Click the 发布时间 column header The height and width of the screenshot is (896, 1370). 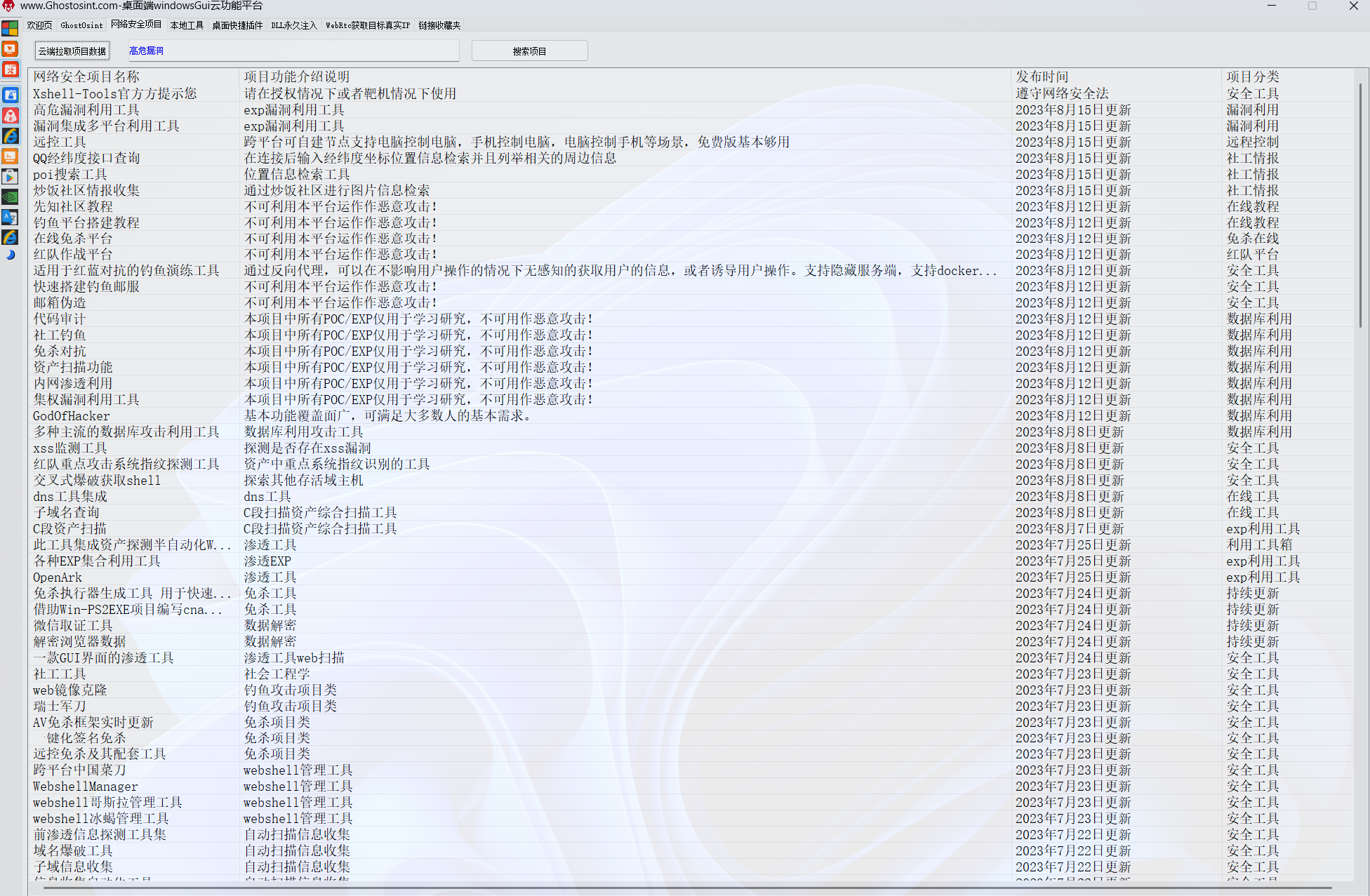pos(1042,76)
